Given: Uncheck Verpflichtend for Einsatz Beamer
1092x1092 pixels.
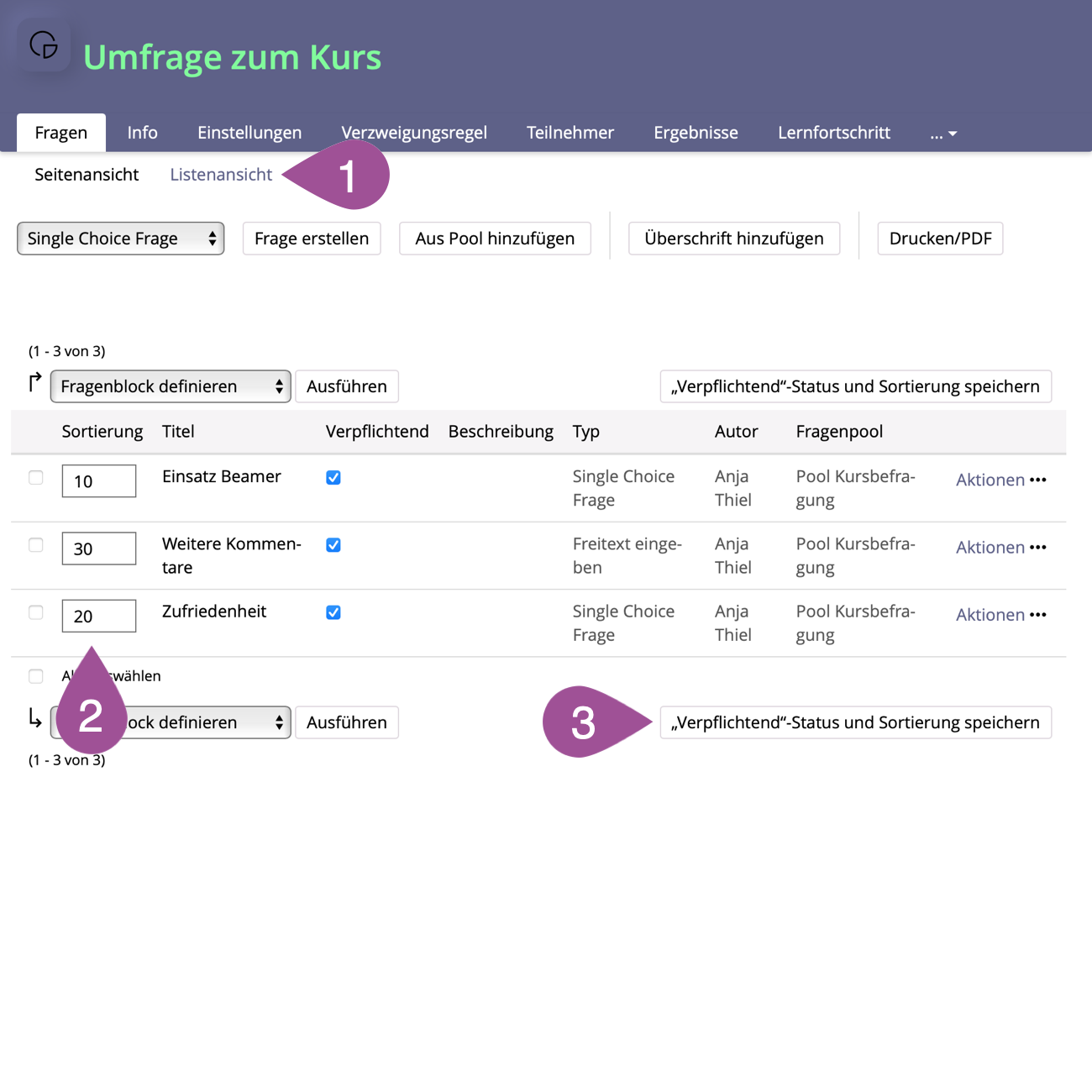Looking at the screenshot, I should (333, 477).
